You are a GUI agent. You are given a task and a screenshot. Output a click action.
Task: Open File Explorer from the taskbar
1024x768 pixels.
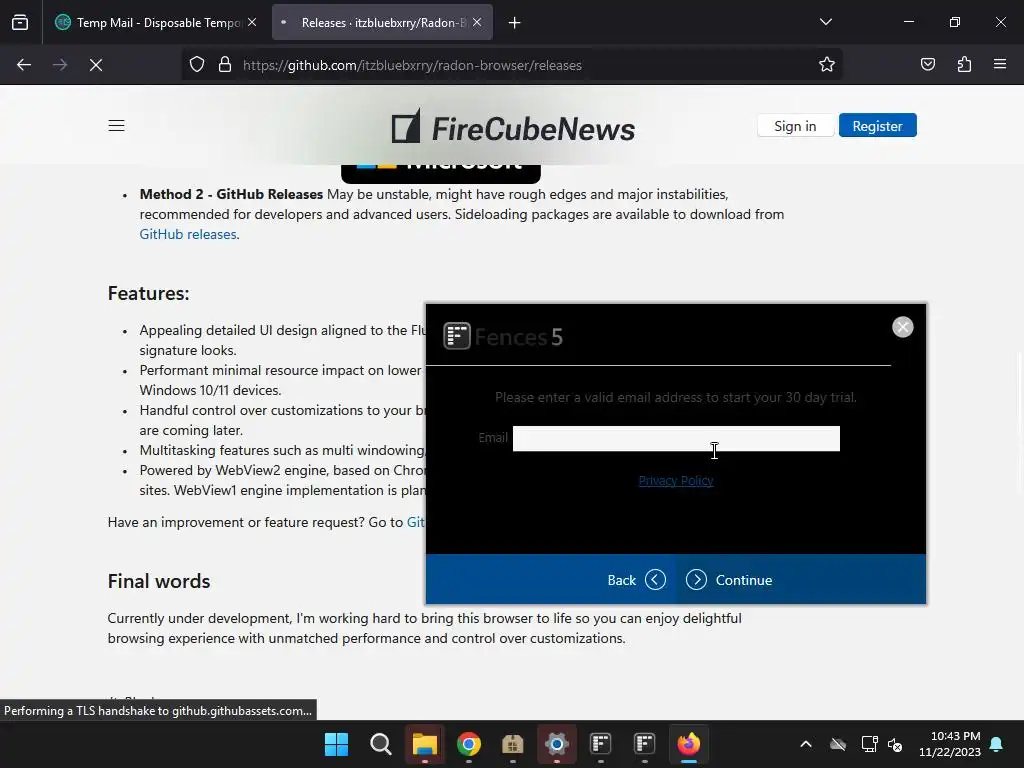424,744
